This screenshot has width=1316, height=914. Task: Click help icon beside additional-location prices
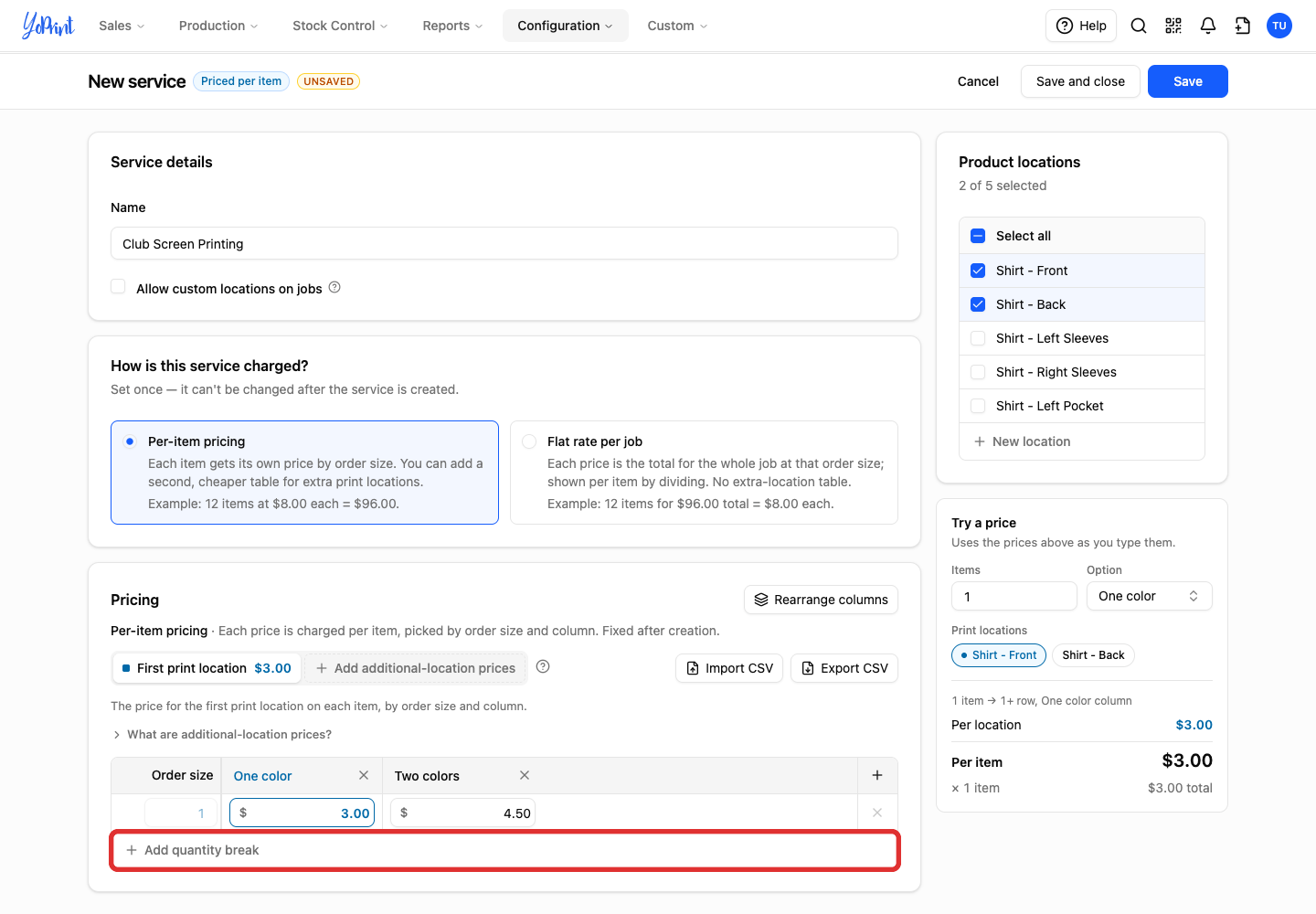(543, 666)
